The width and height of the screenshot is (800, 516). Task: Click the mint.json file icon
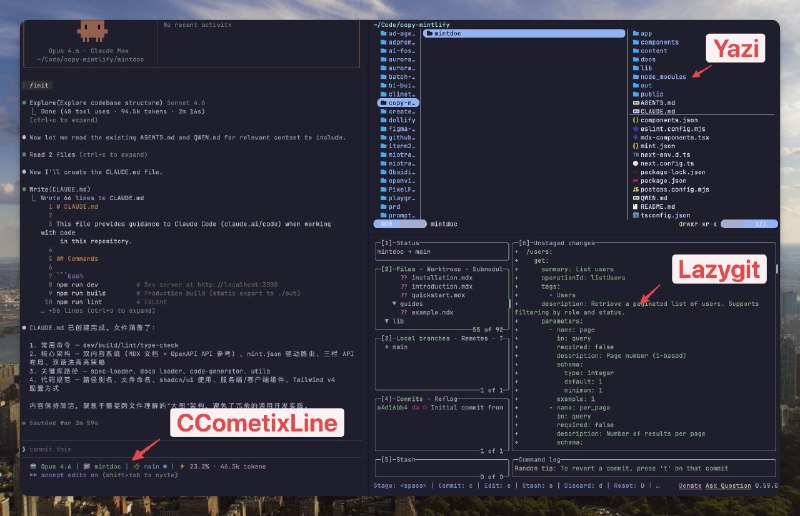[x=636, y=145]
